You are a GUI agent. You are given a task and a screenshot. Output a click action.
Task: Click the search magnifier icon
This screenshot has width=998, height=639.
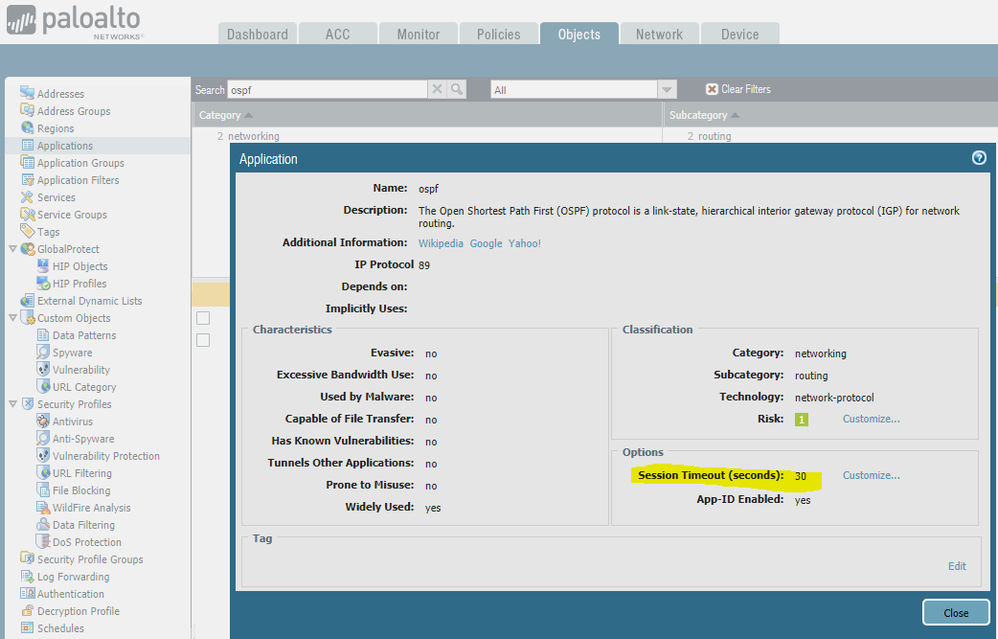(457, 90)
